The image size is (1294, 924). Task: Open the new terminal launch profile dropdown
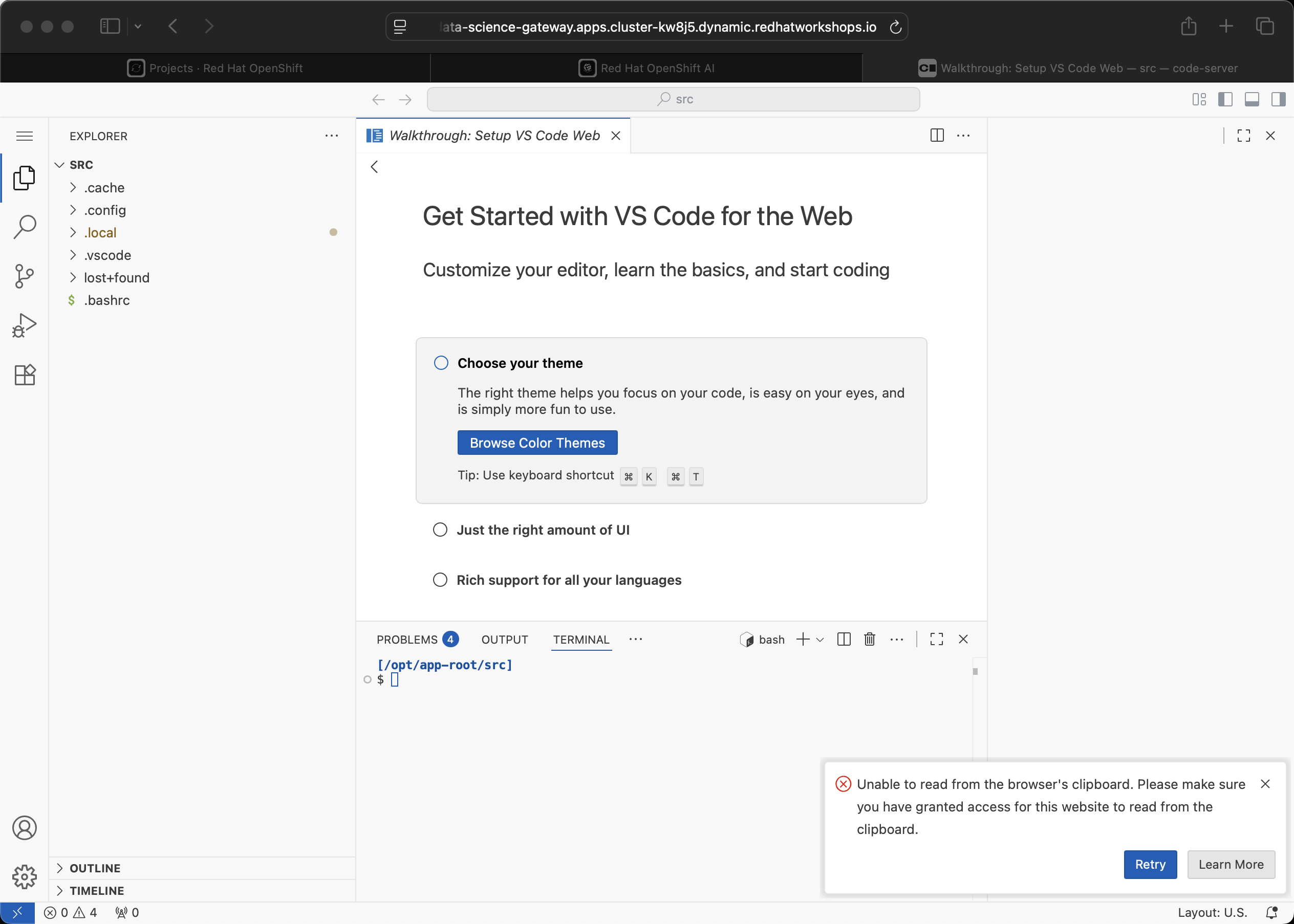coord(820,640)
